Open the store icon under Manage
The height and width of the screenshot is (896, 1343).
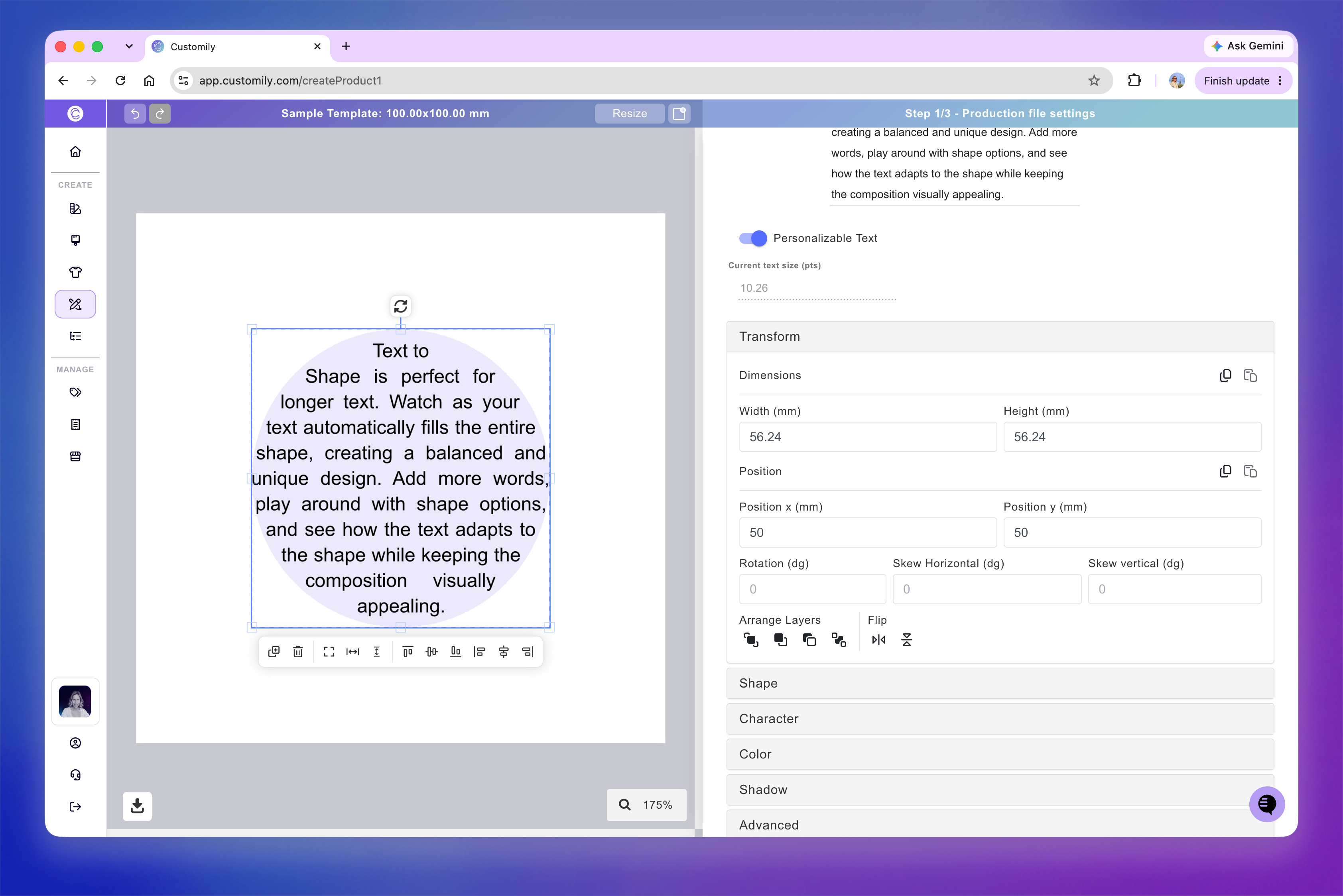pyautogui.click(x=75, y=456)
